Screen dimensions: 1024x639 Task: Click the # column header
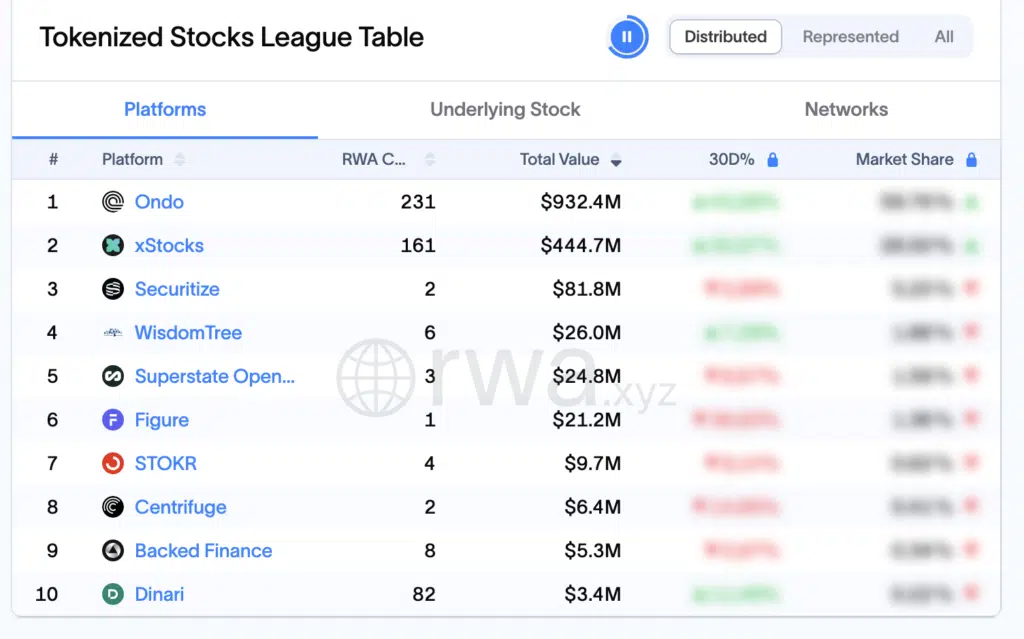(x=53, y=159)
